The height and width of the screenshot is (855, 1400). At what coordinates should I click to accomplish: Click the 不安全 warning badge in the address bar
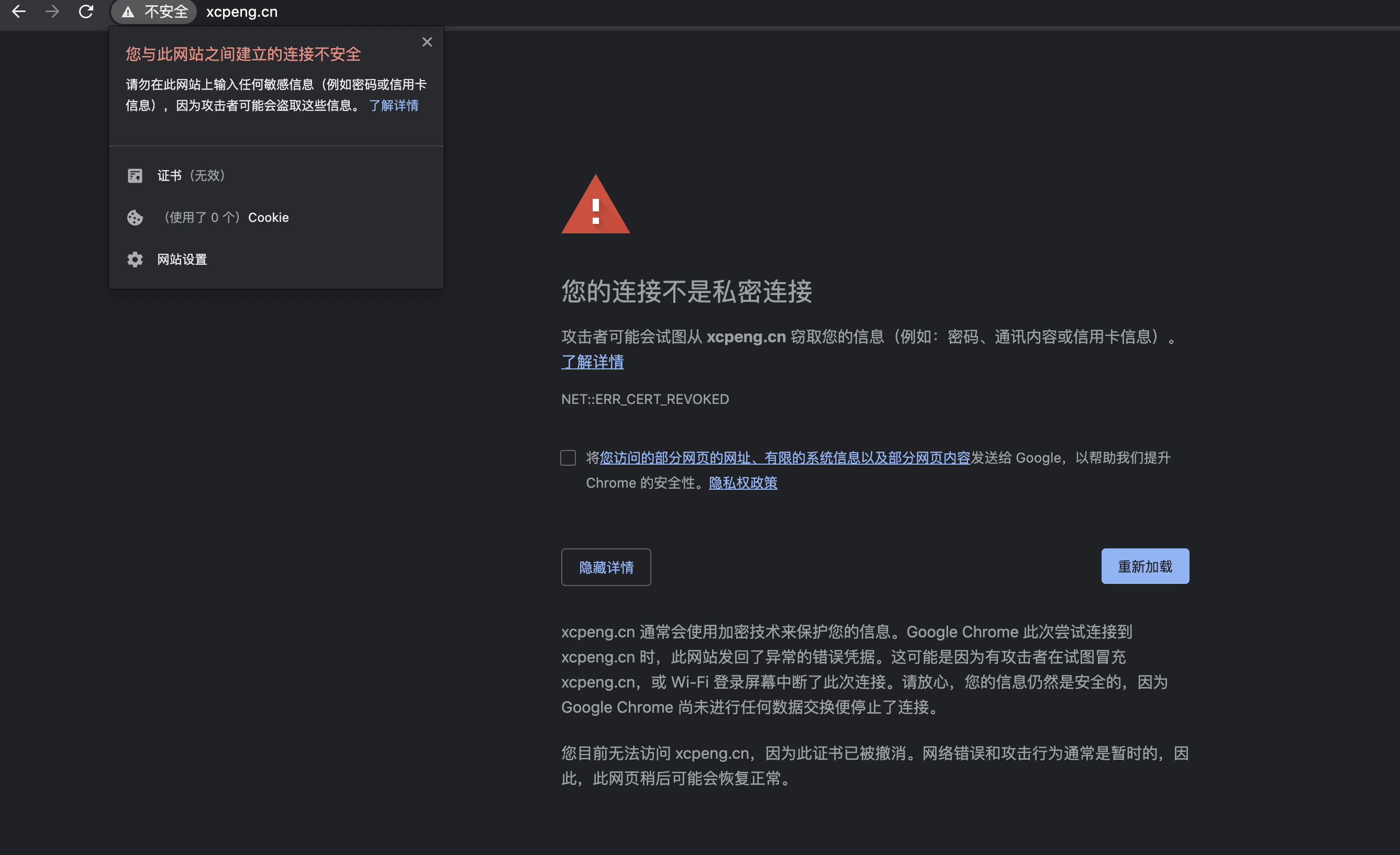click(x=154, y=12)
